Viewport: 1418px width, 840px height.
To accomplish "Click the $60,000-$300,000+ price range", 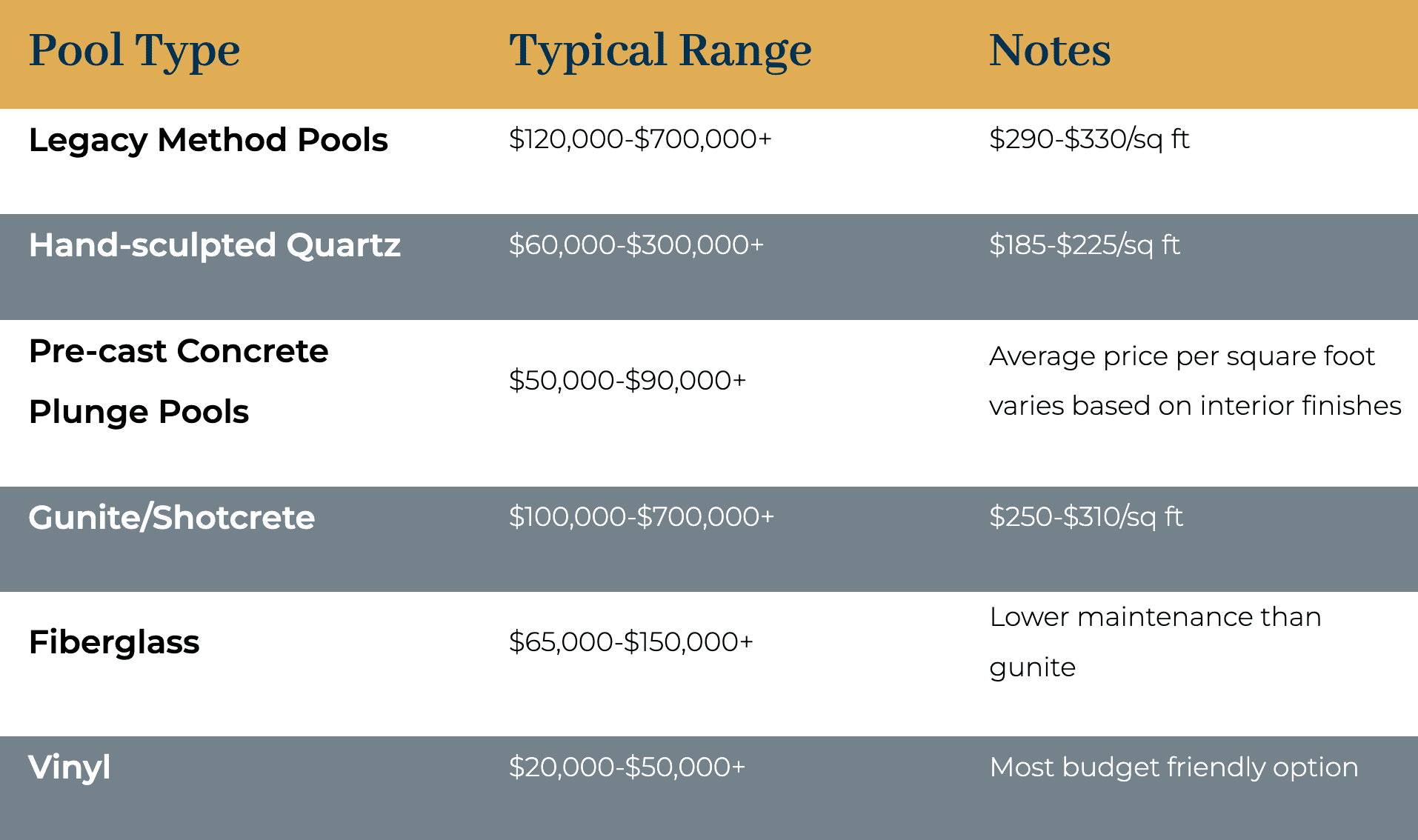I will (636, 245).
